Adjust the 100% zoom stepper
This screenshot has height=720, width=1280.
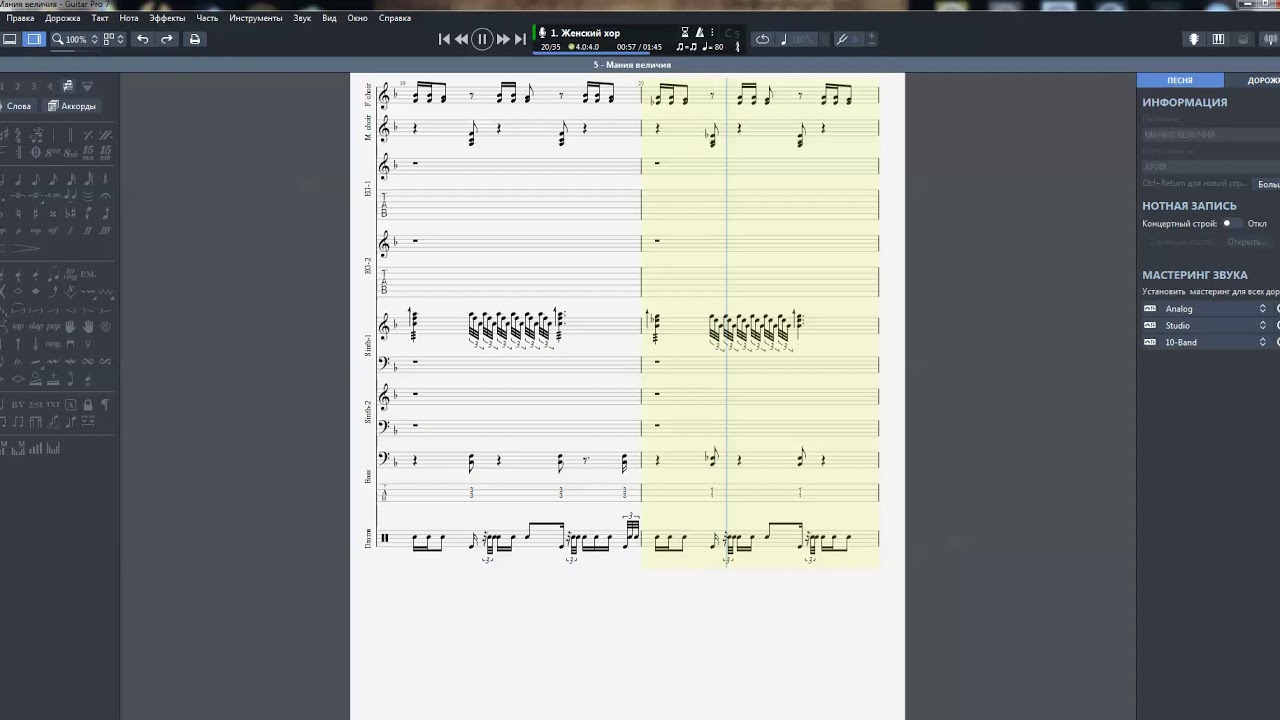[x=95, y=39]
